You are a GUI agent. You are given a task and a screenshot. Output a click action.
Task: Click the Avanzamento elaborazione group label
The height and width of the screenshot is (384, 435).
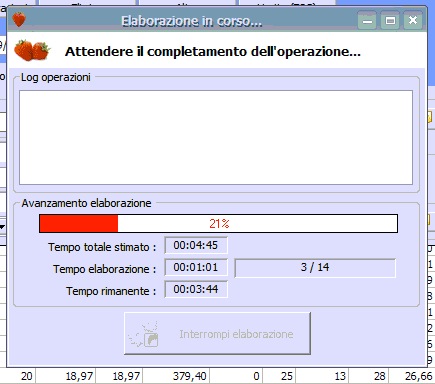click(x=86, y=203)
